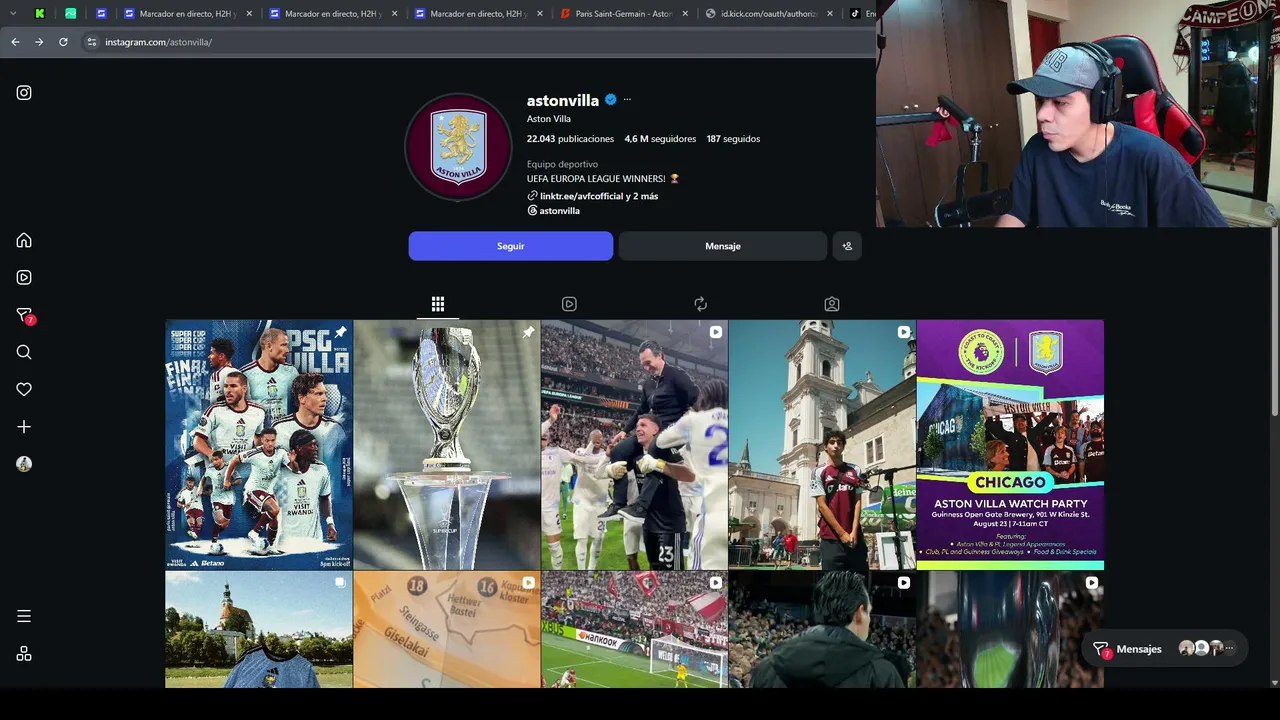Click the Seguir follow button
The image size is (1280, 720).
511,246
